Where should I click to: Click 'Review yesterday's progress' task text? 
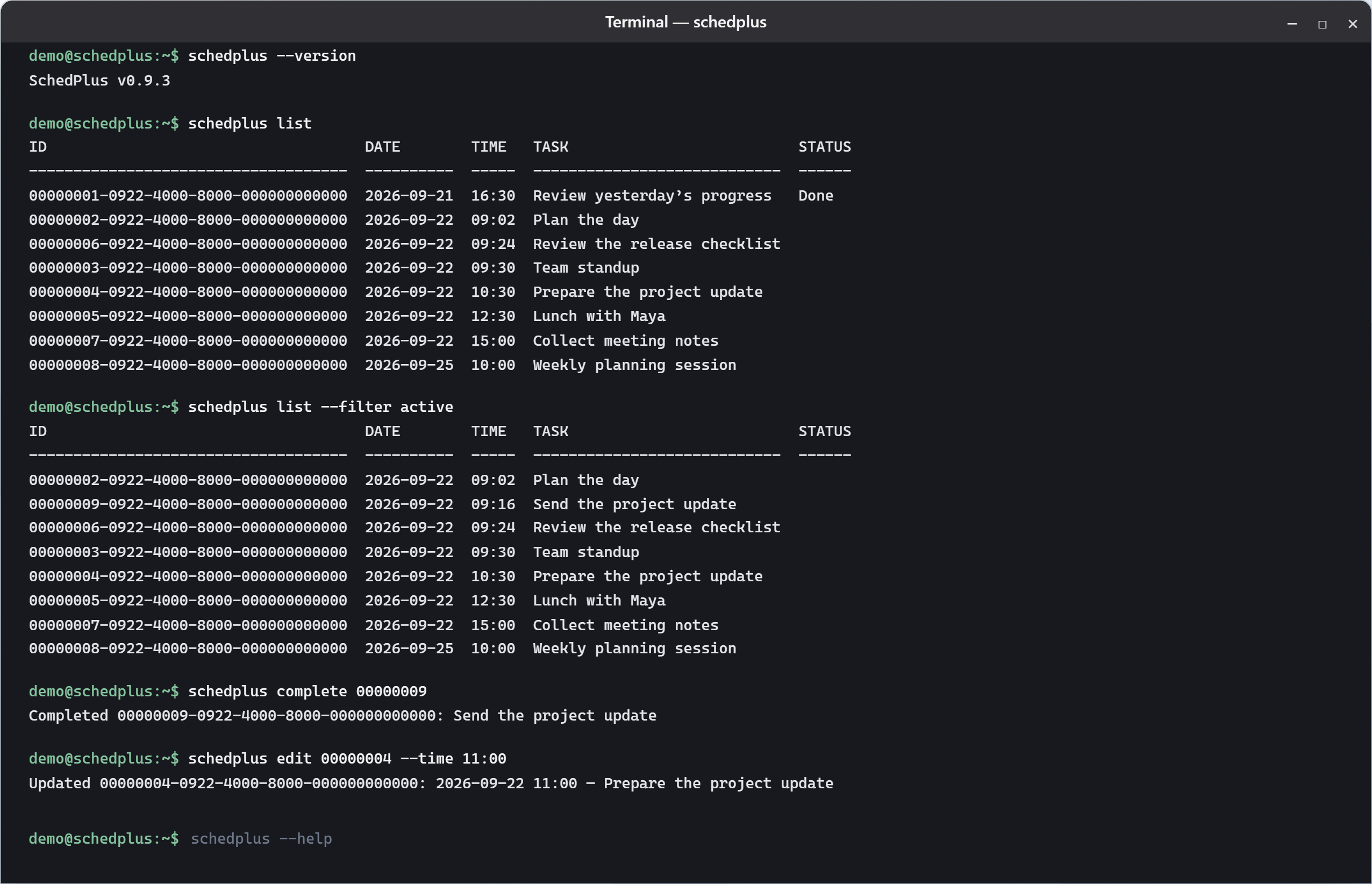pos(652,196)
